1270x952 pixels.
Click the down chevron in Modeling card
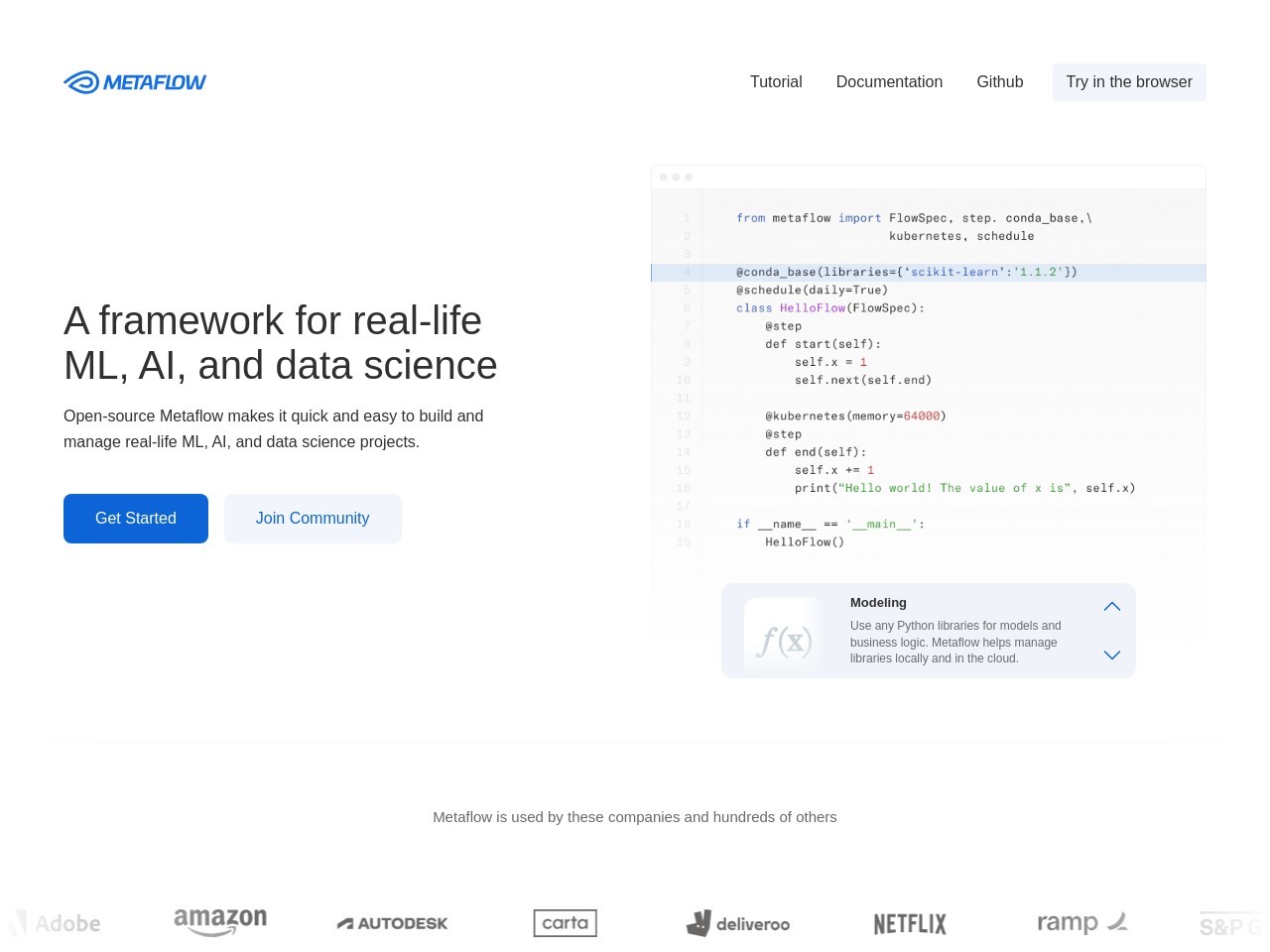[1112, 654]
